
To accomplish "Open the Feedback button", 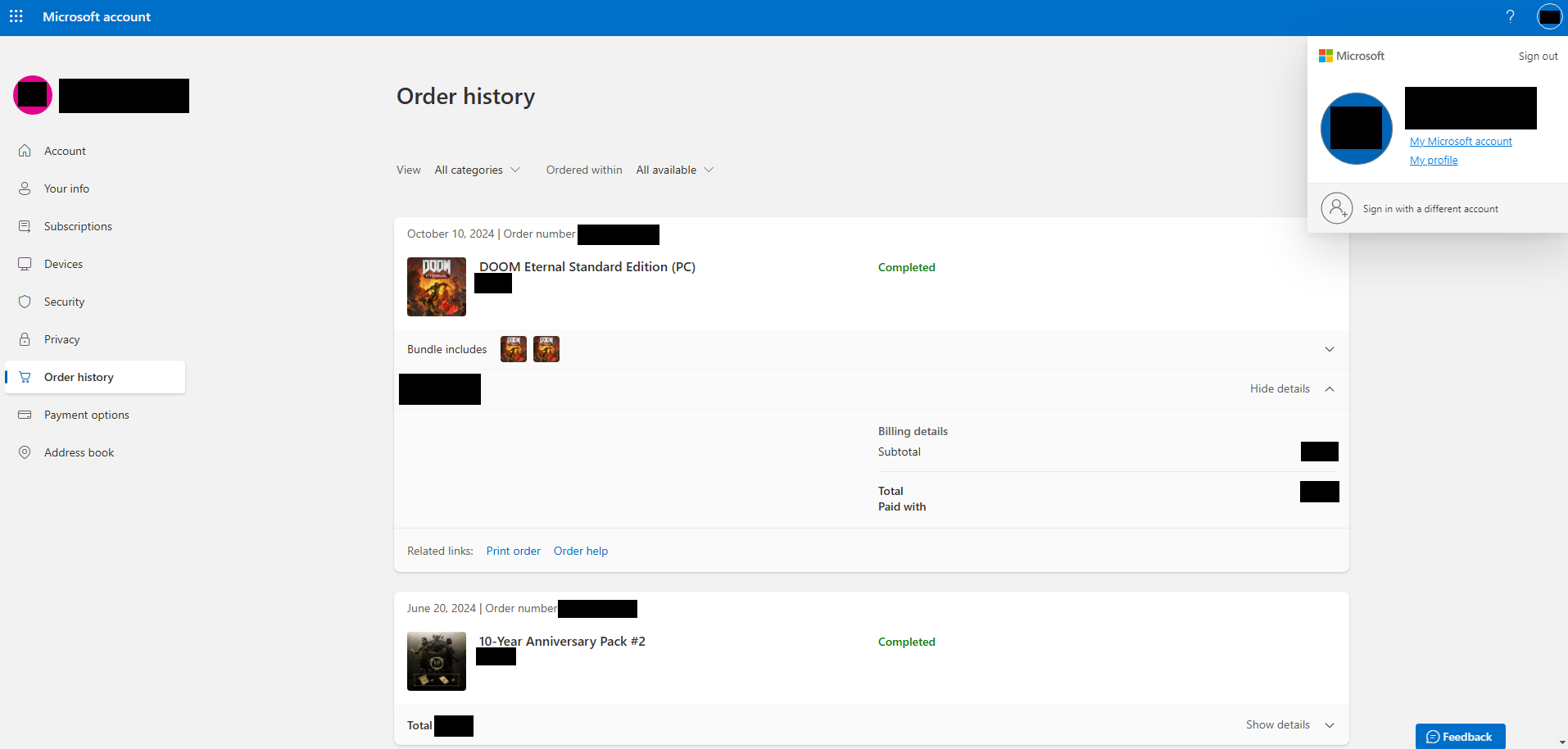I will [1460, 736].
